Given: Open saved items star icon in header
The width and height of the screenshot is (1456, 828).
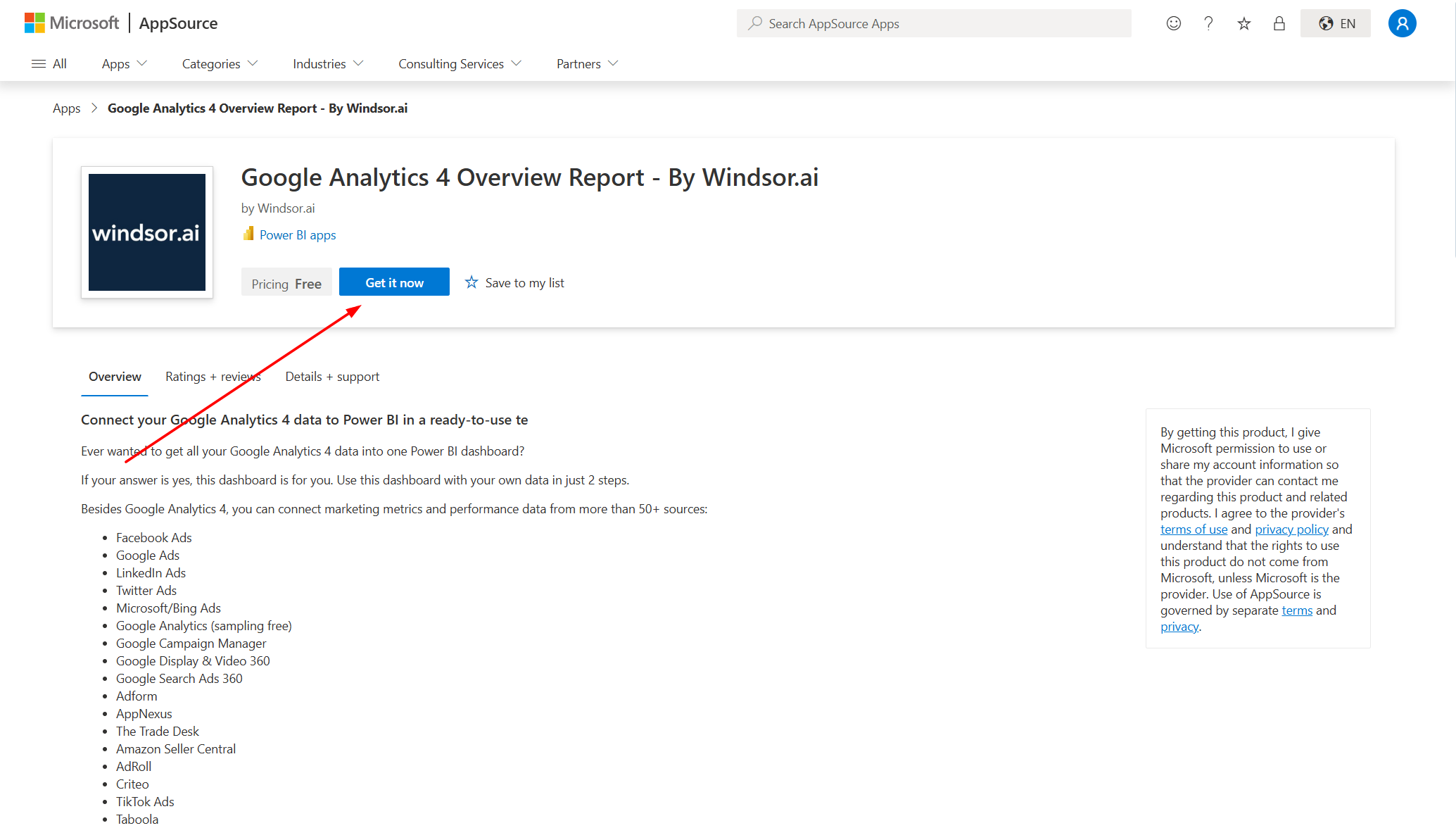Looking at the screenshot, I should point(1244,23).
